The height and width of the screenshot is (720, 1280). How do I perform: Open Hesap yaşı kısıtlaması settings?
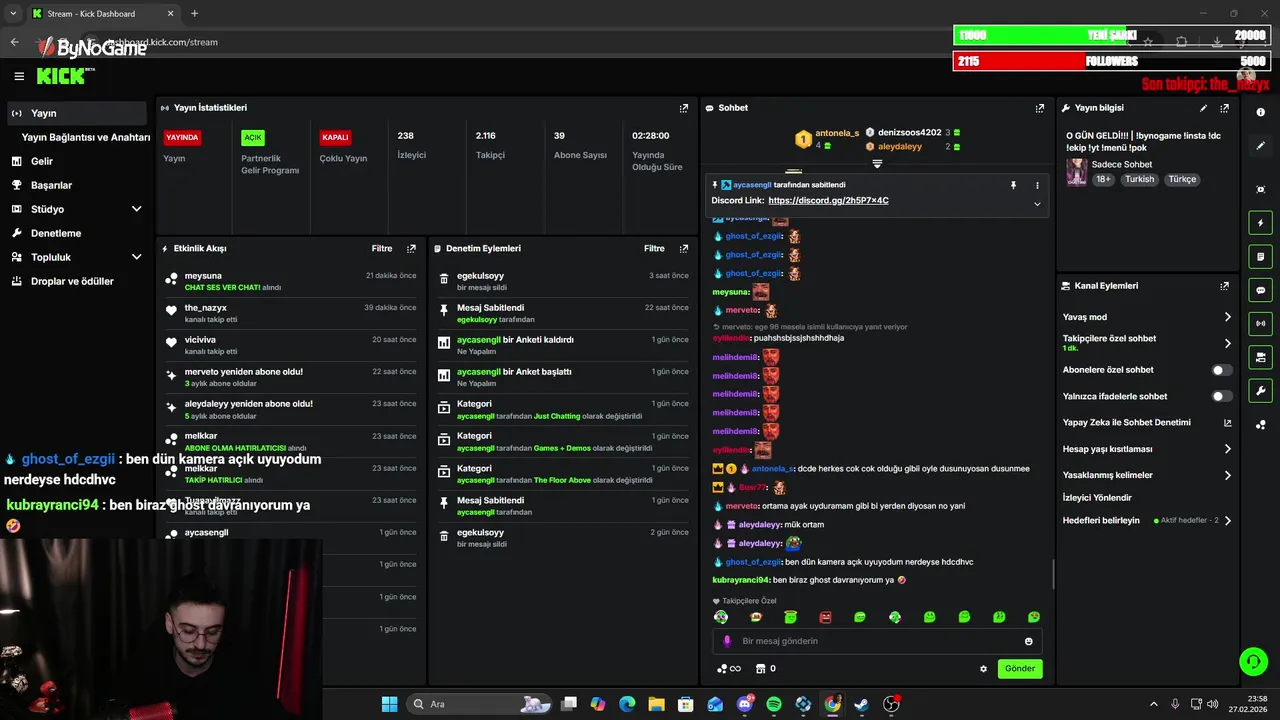1146,449
